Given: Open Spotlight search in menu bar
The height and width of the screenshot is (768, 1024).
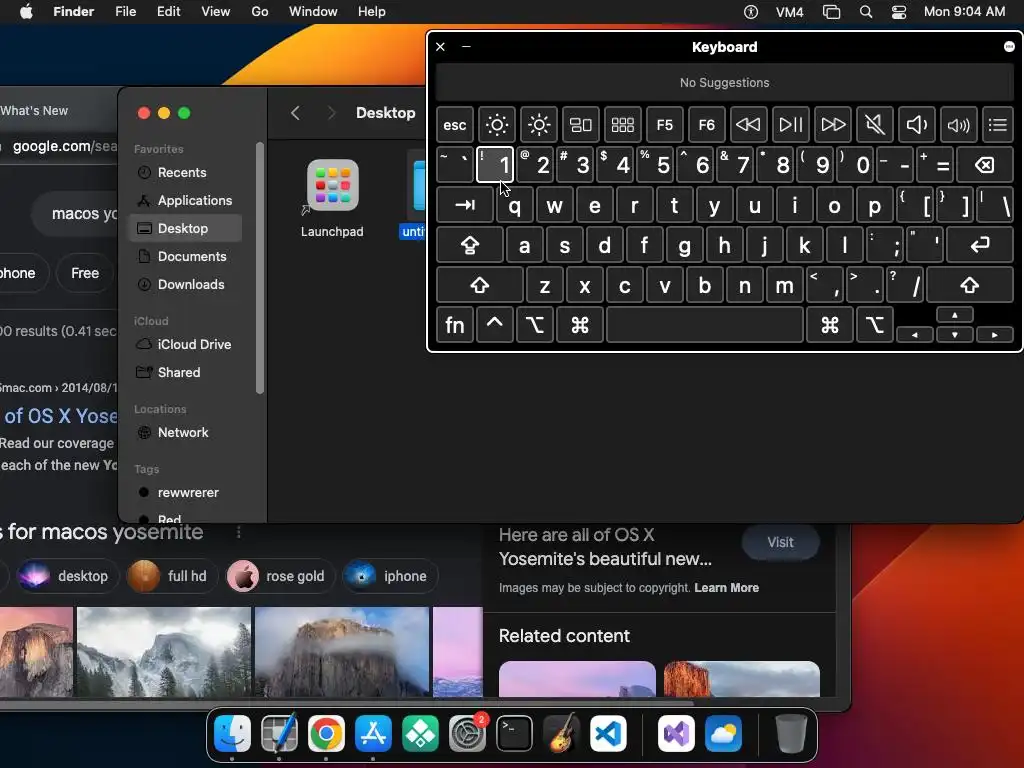Looking at the screenshot, I should coord(866,12).
